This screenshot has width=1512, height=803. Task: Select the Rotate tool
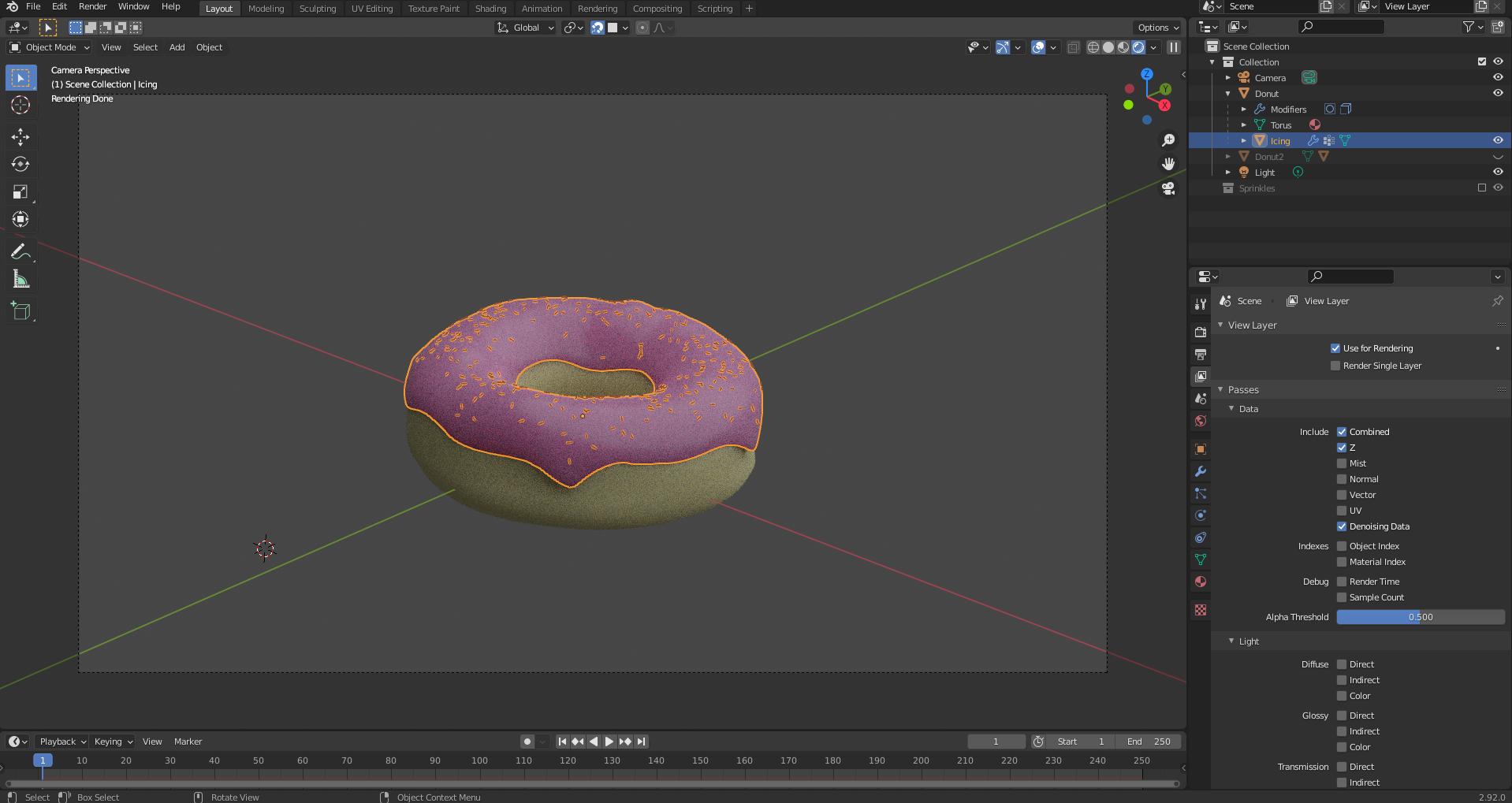[20, 164]
